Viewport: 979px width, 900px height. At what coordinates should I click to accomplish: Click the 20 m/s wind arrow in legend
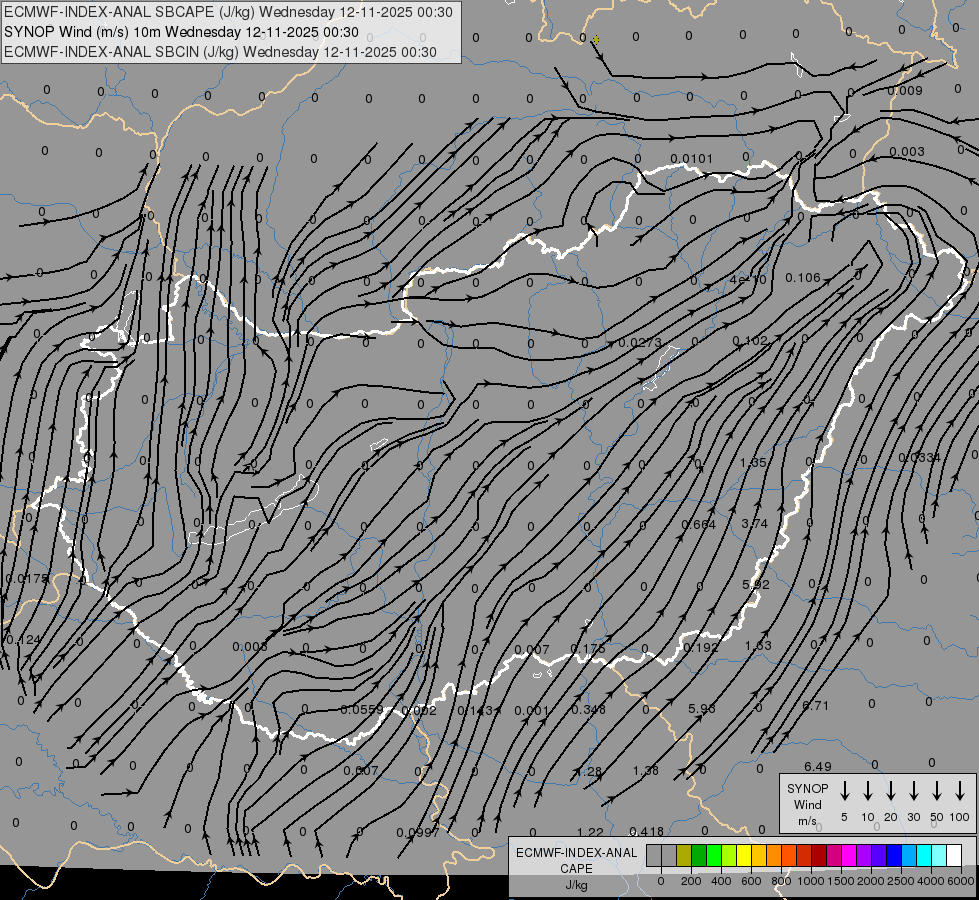[890, 791]
